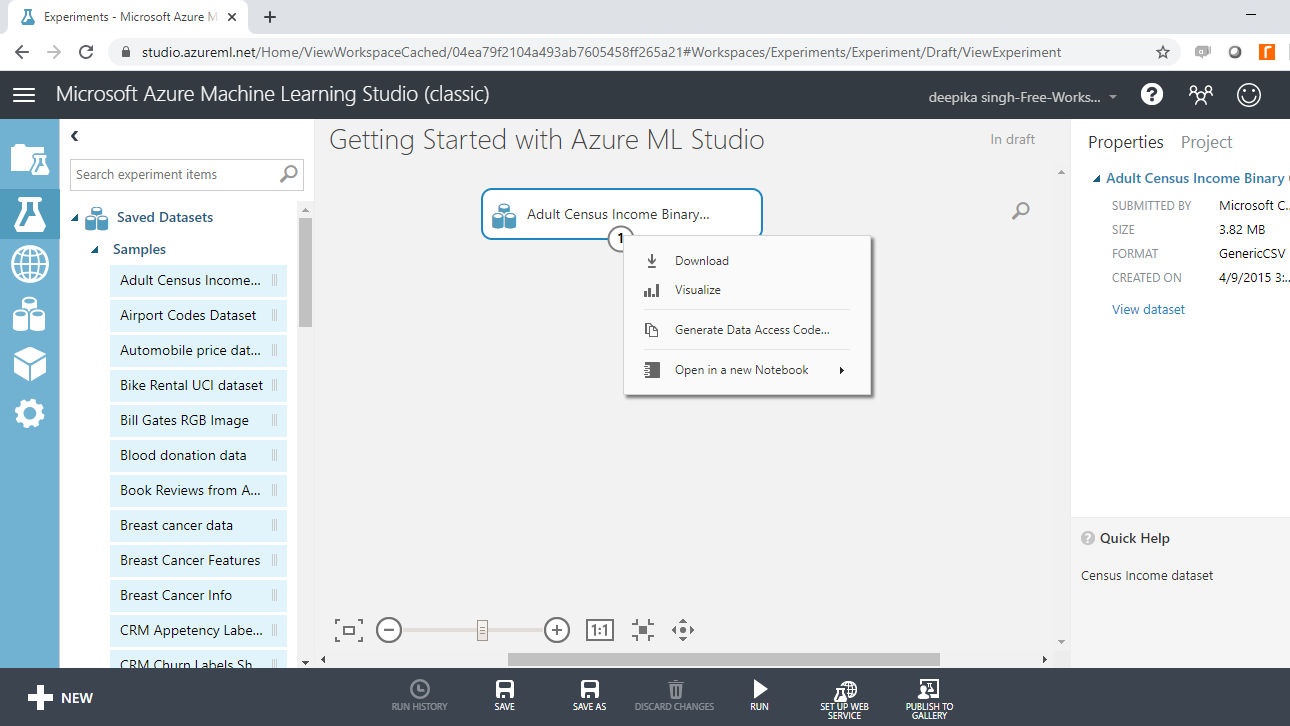
Task: Select Breast Cancer Features
Action: point(198,561)
